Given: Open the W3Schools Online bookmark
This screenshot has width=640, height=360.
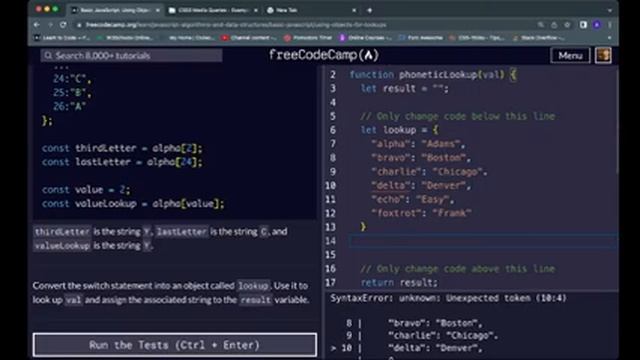Looking at the screenshot, I should point(125,38).
